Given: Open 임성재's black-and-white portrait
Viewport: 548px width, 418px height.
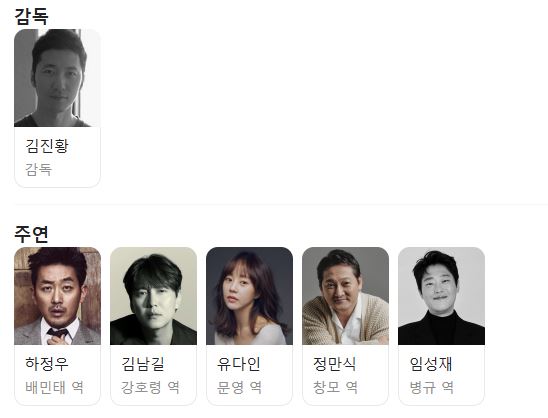Looking at the screenshot, I should (x=441, y=296).
